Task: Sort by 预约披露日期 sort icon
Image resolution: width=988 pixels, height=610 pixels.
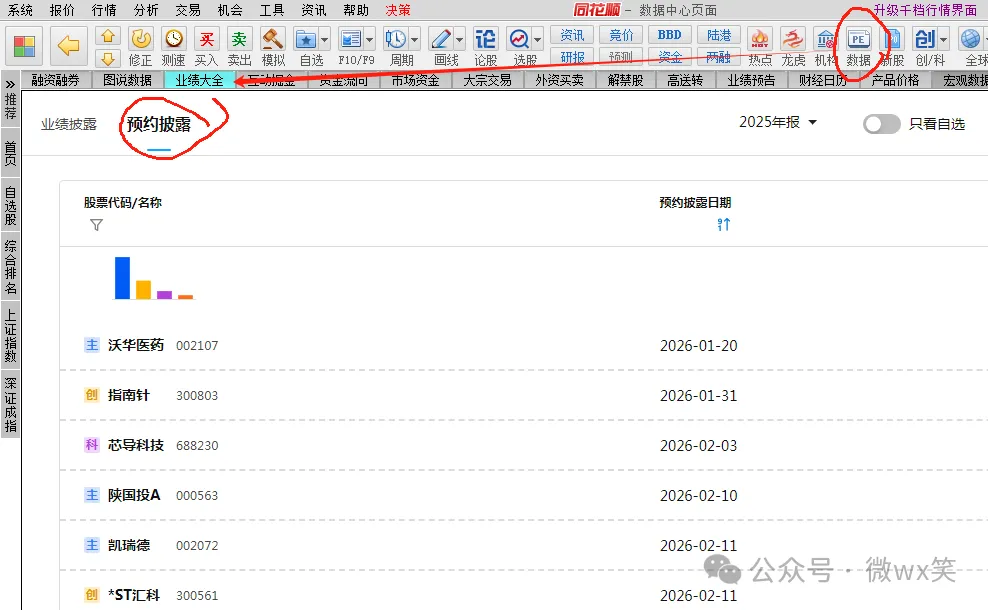Action: point(723,225)
